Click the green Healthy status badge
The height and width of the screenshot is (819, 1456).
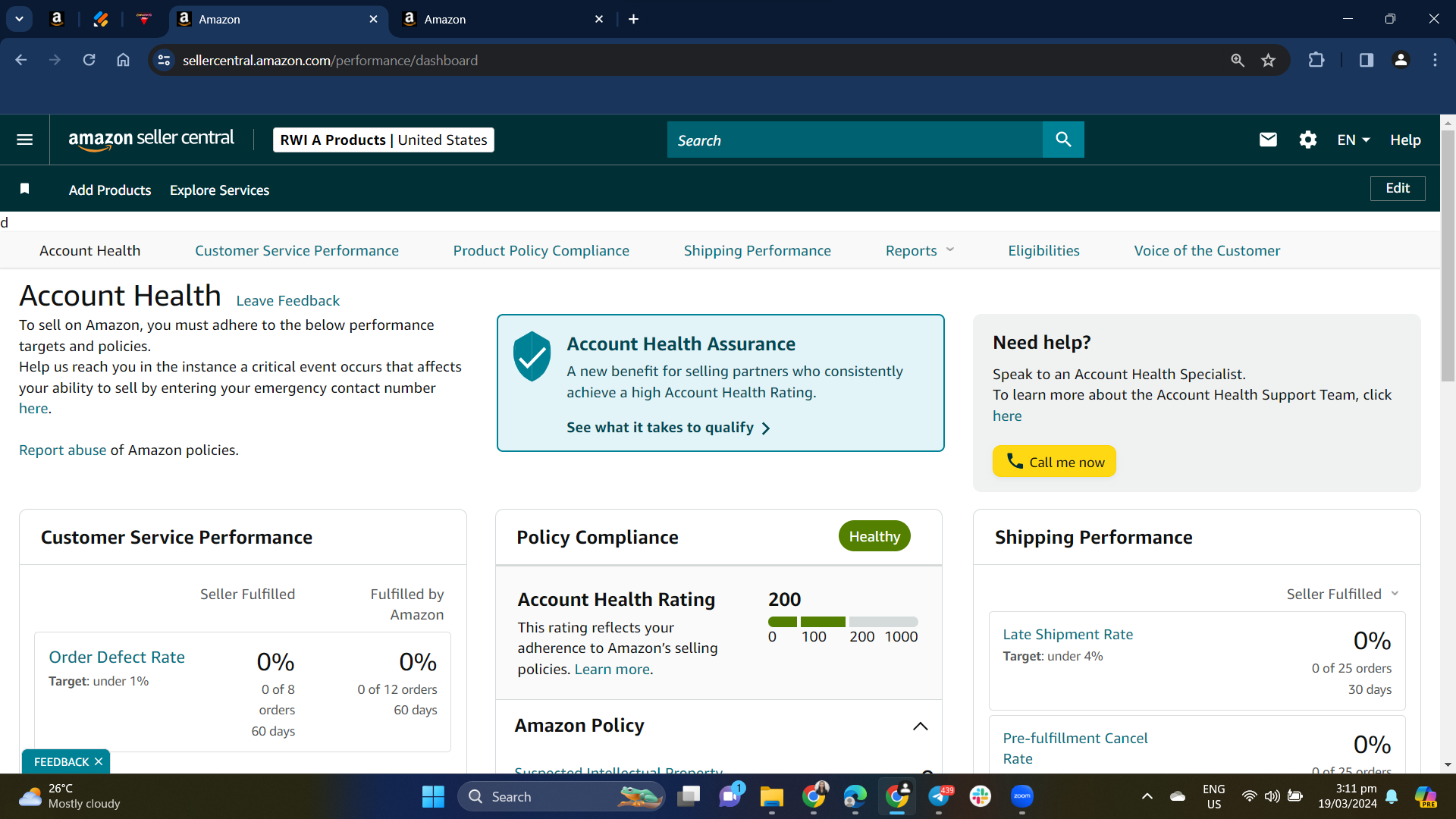click(x=874, y=536)
